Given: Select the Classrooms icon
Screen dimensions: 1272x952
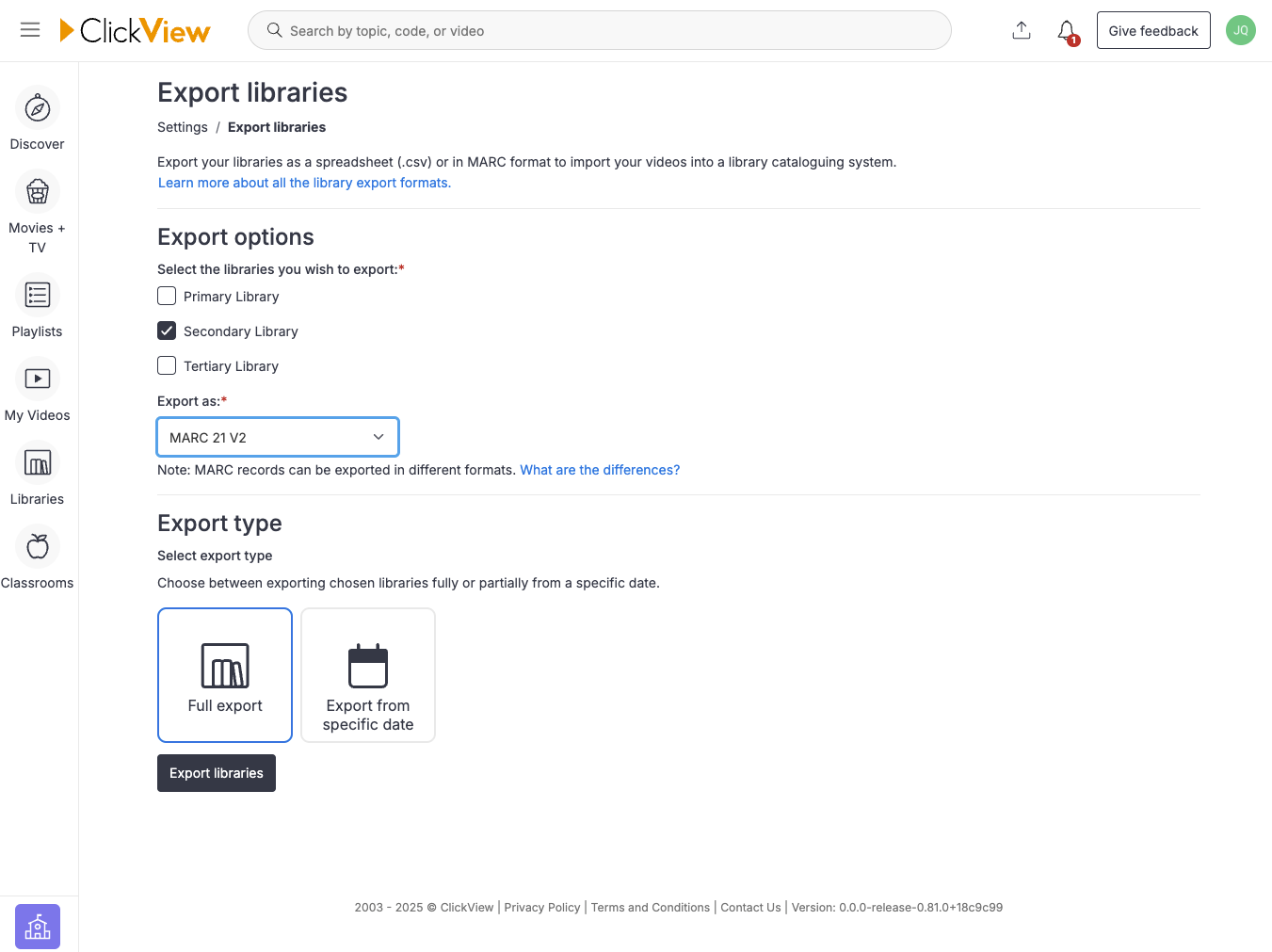Looking at the screenshot, I should click(x=37, y=546).
